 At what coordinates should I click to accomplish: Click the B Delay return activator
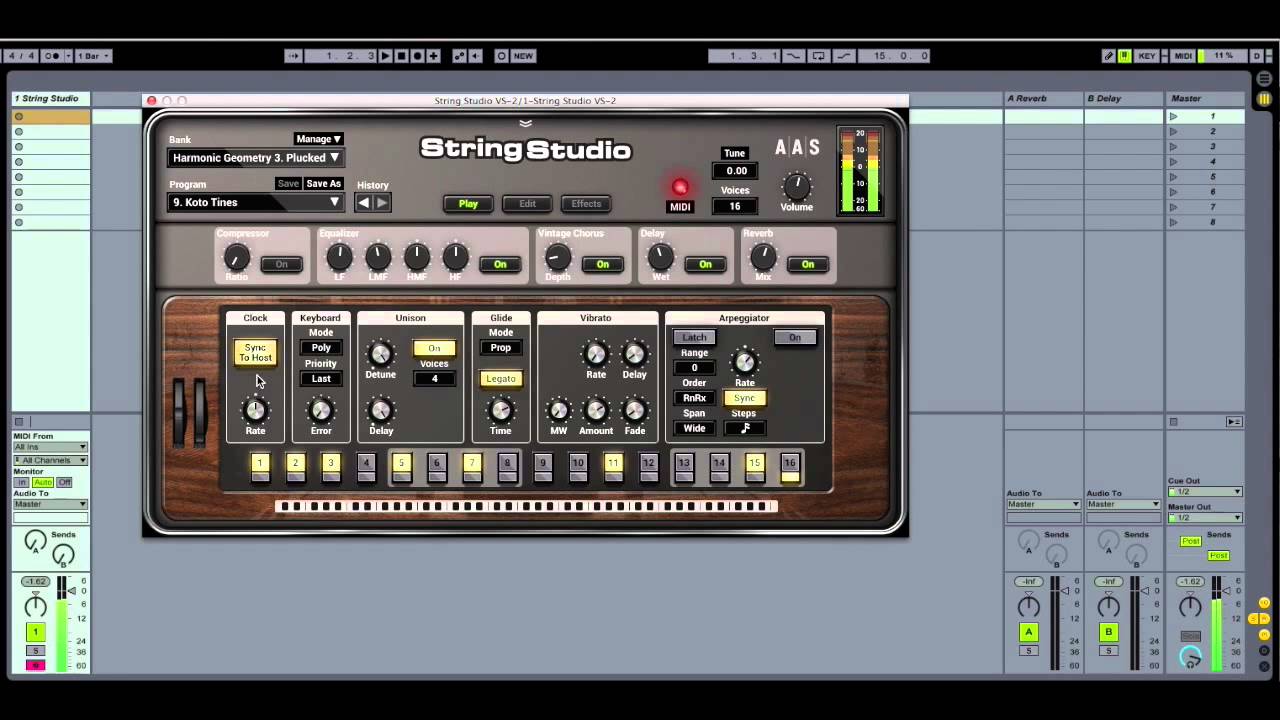(x=1108, y=632)
